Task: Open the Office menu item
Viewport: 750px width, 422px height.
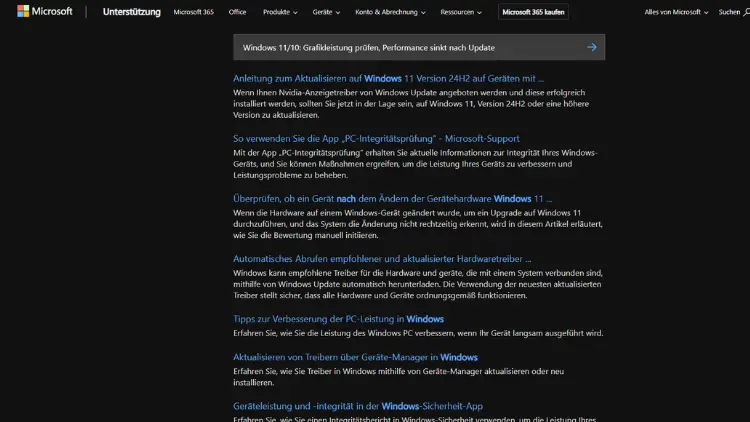Action: point(237,12)
